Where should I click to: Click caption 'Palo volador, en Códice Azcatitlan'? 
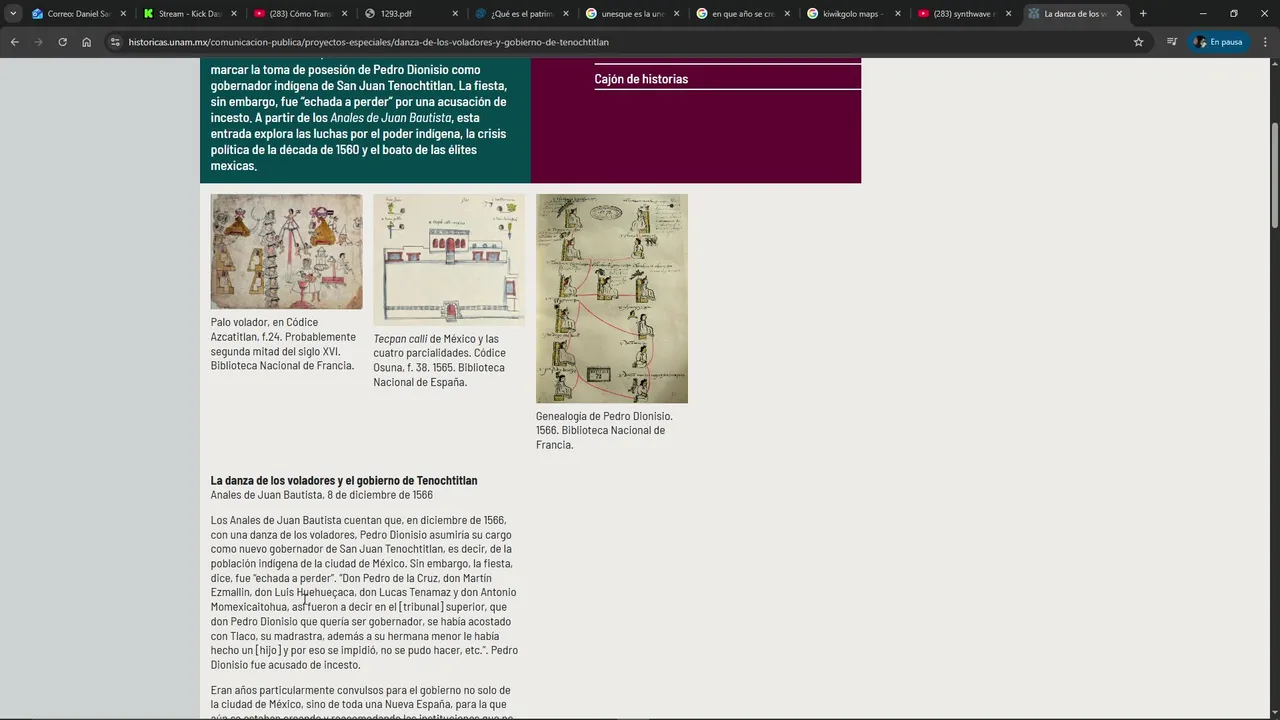pos(283,344)
